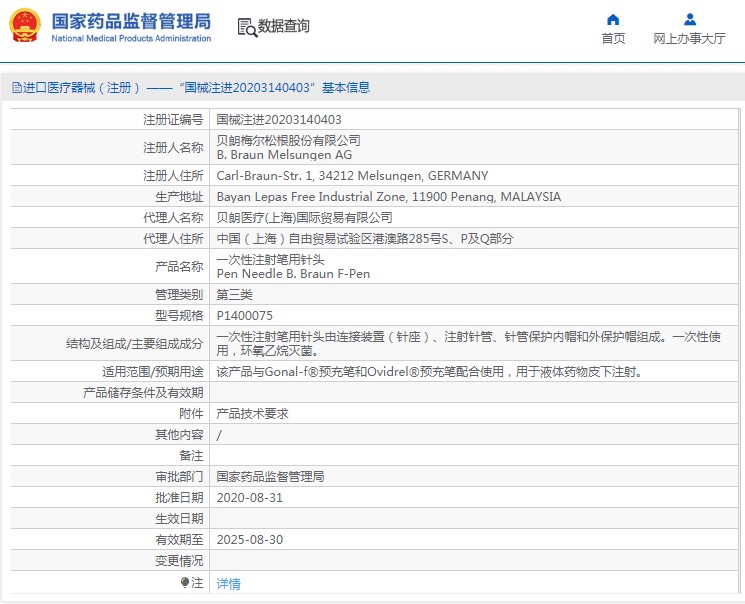The height and width of the screenshot is (604, 745).
Task: Click the 变更情况 row label
Action: (x=179, y=561)
